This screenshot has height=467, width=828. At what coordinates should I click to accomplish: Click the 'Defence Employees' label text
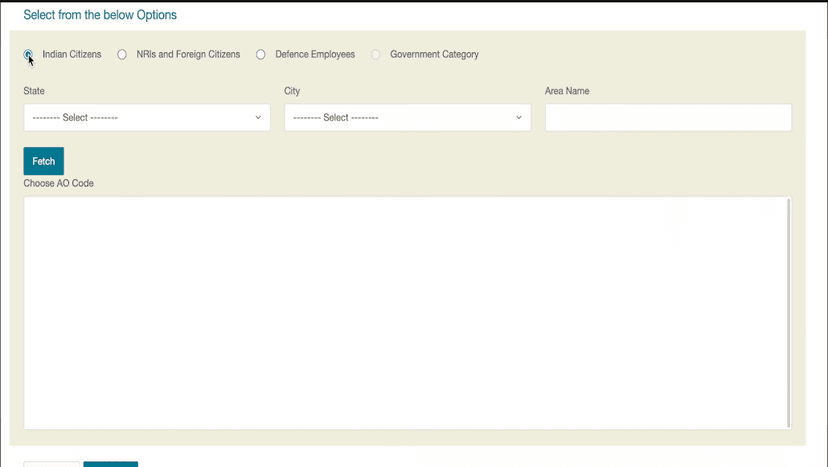pos(315,55)
